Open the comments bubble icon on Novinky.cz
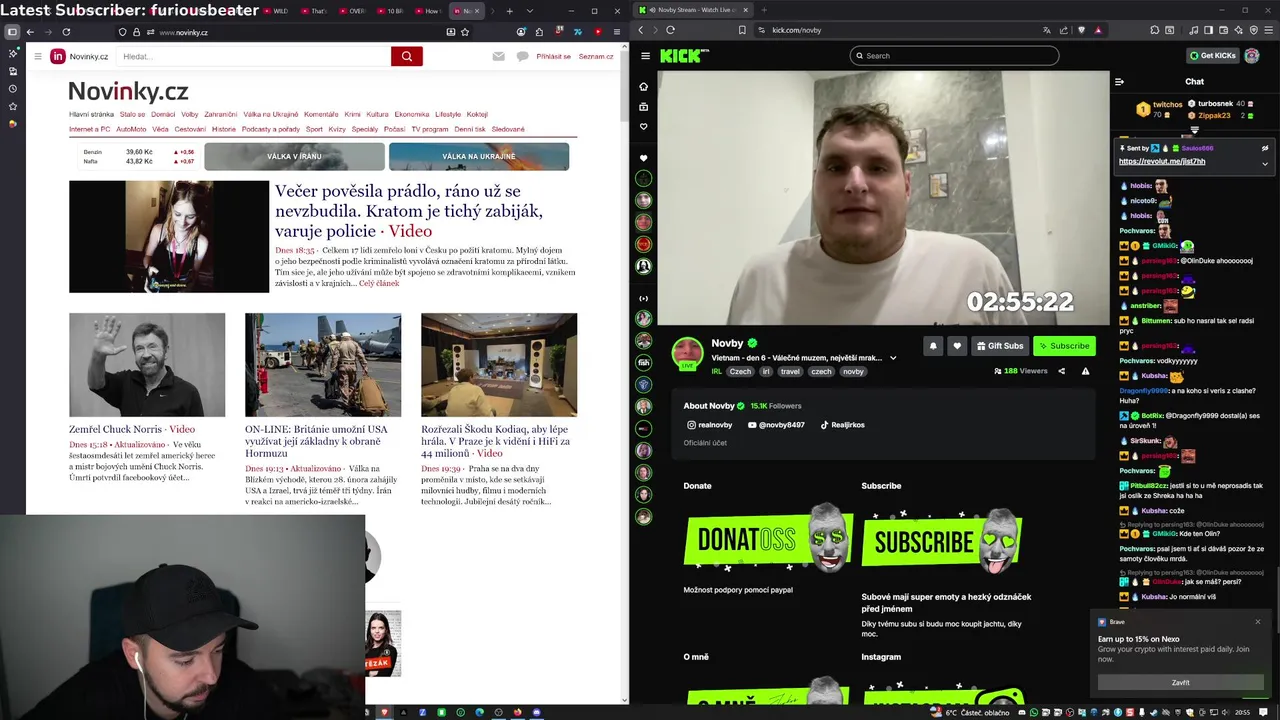The image size is (1280, 720). pos(522,56)
